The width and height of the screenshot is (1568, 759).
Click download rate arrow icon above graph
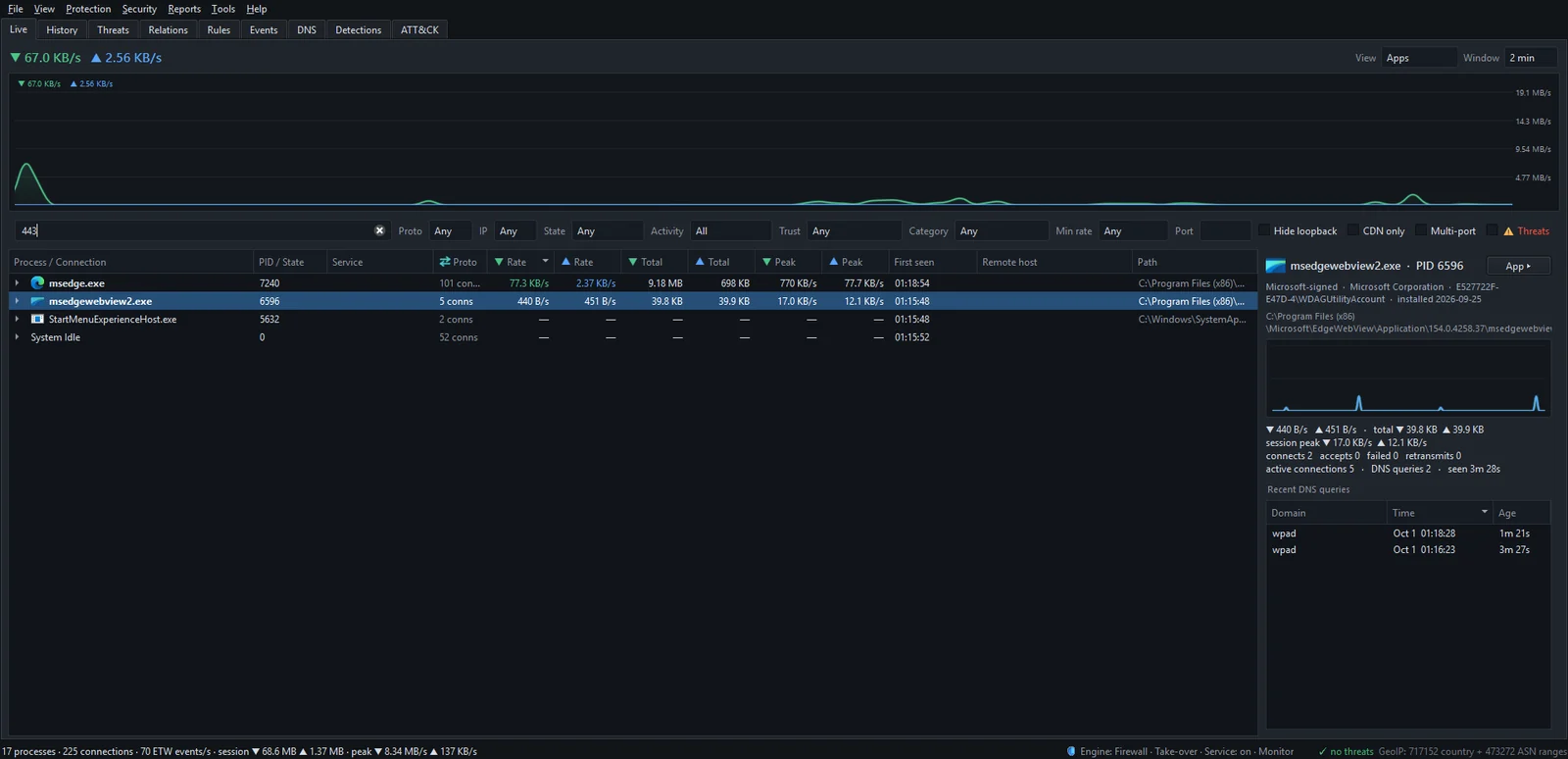(15, 58)
